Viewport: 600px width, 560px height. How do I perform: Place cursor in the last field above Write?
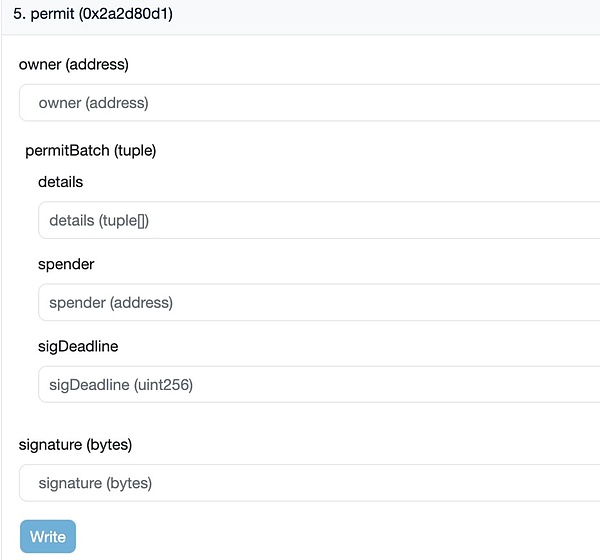tap(308, 483)
